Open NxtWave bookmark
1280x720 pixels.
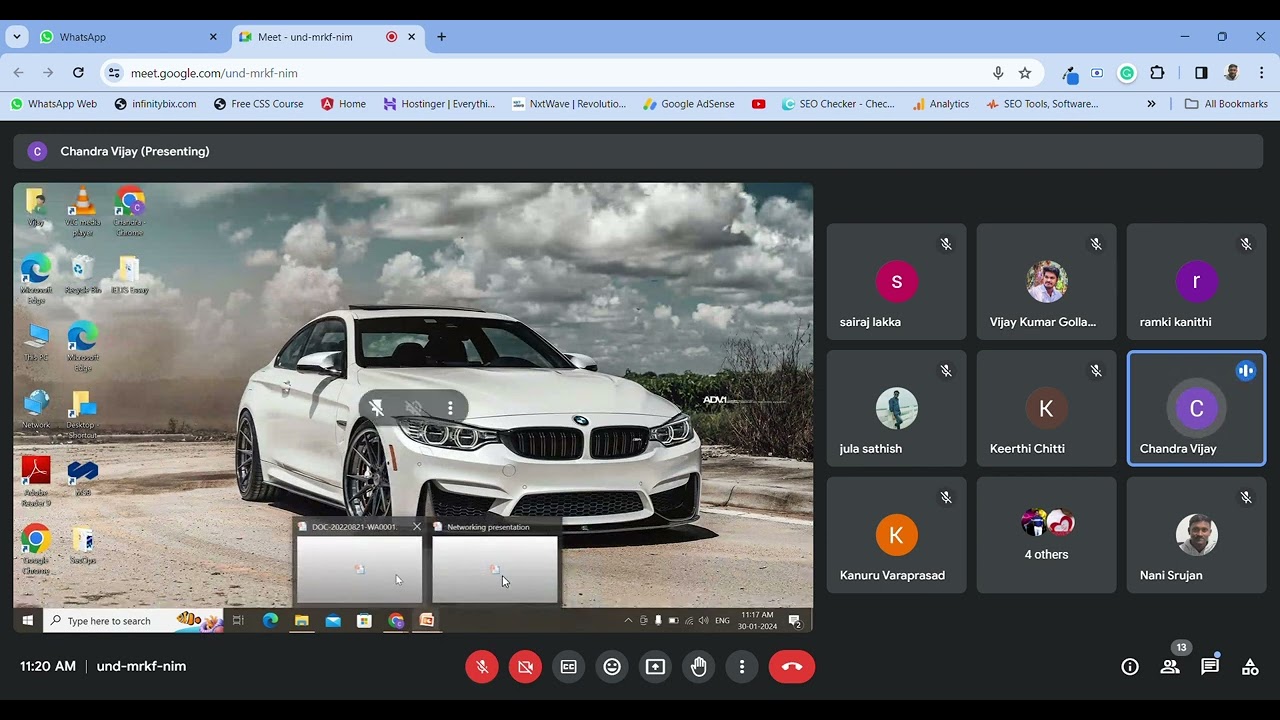point(569,104)
